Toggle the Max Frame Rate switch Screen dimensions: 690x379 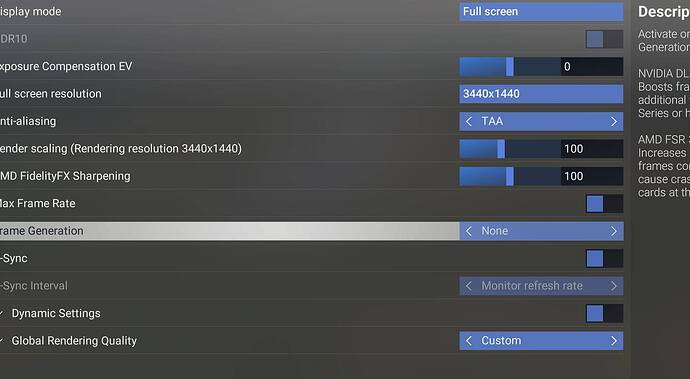(605, 204)
